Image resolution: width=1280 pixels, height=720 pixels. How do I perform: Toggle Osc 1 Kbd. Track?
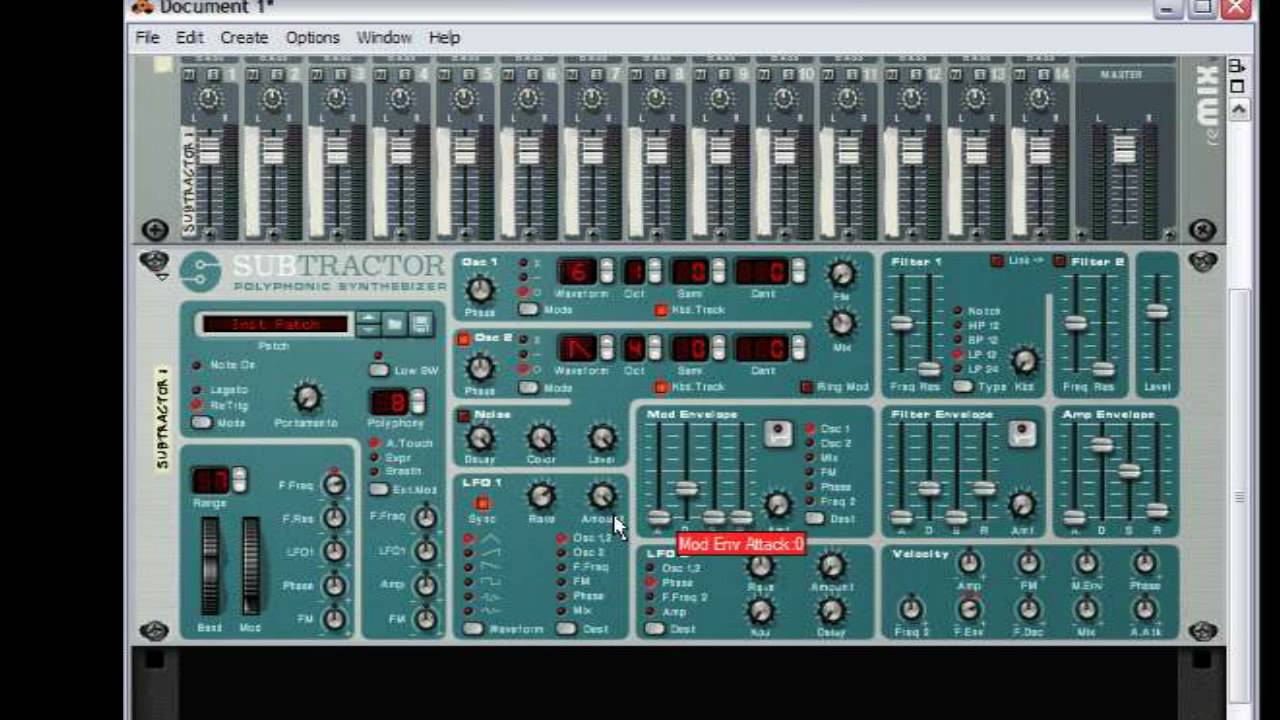pos(661,310)
